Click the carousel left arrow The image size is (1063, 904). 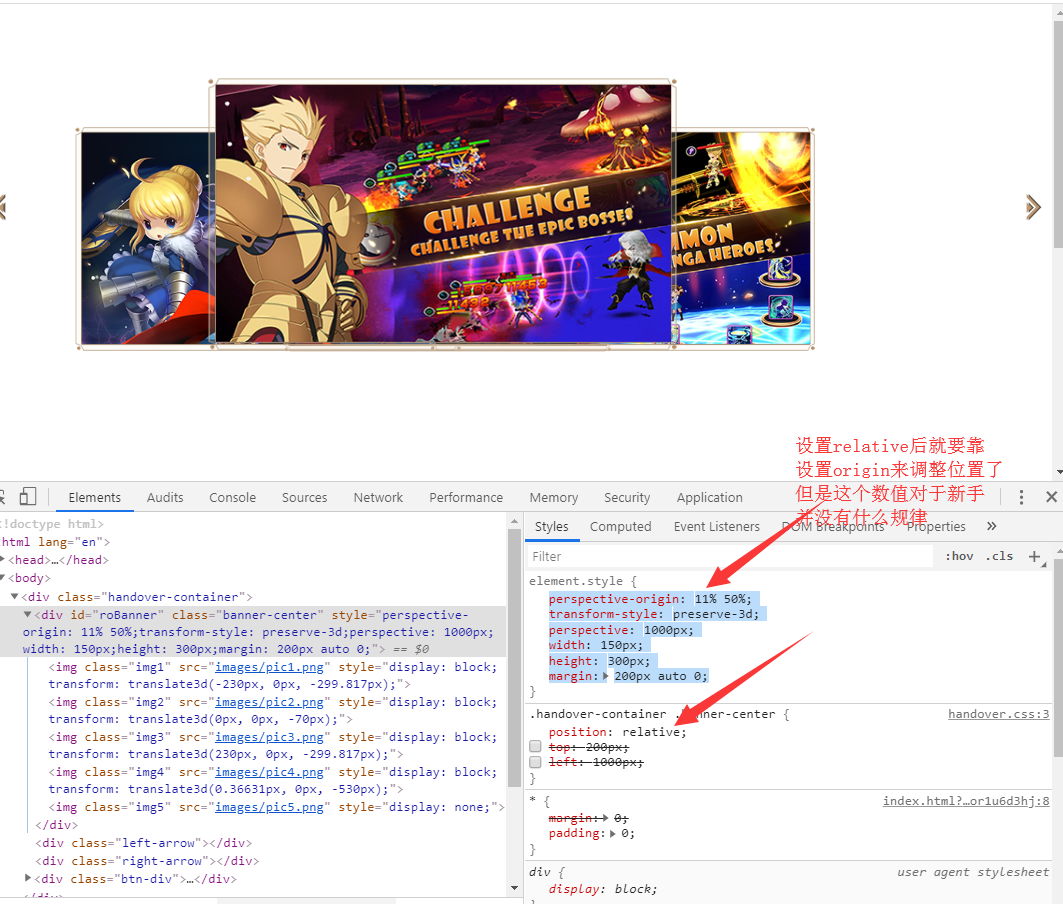[x=2, y=207]
